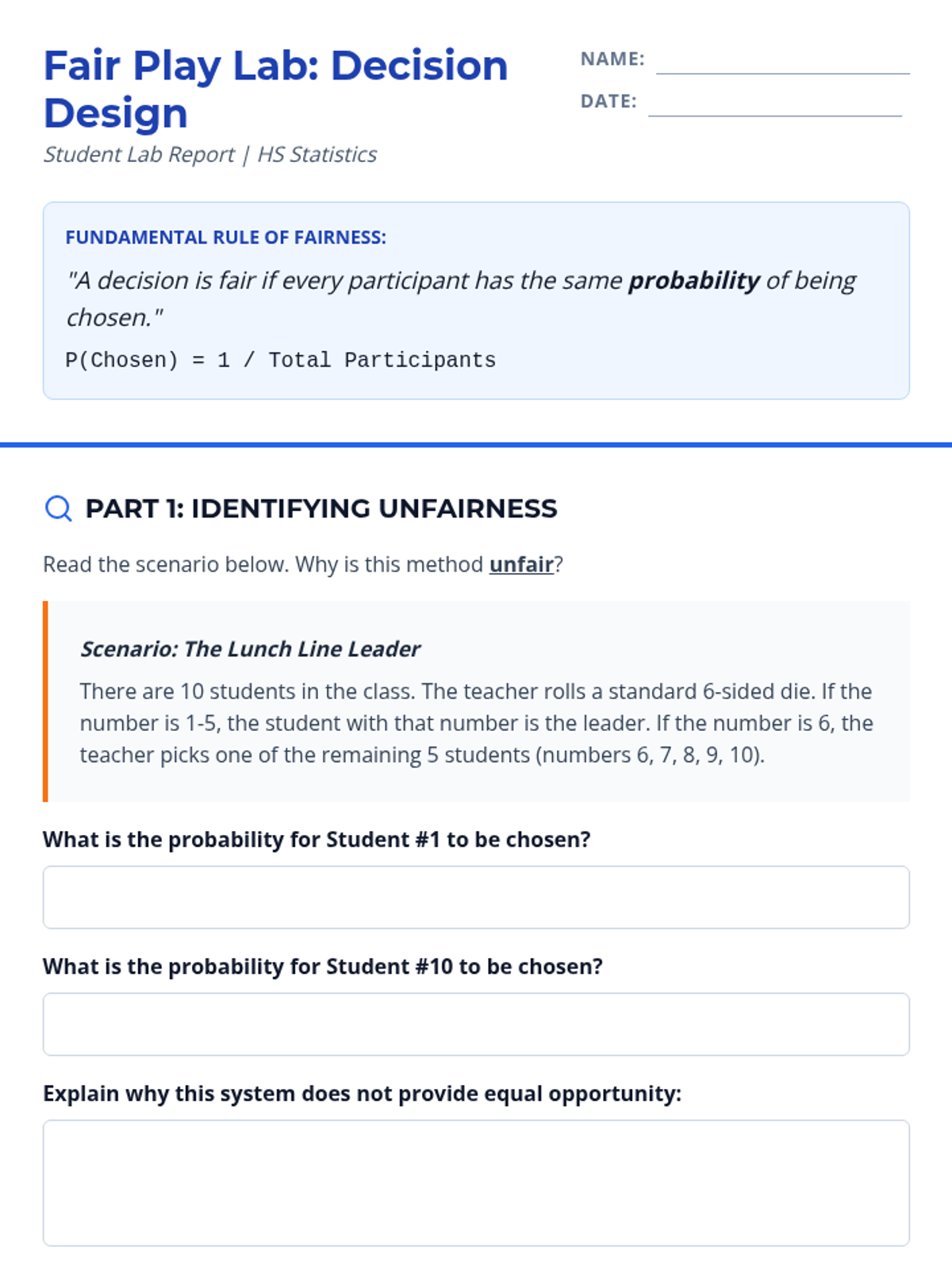Click the DATE blank line field
952x1270 pixels.
pos(774,104)
